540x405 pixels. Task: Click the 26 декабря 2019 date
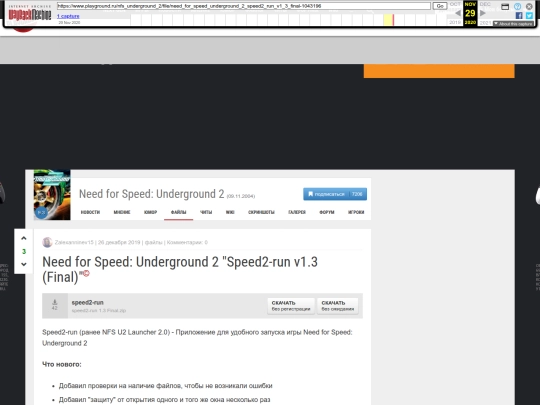coord(119,242)
